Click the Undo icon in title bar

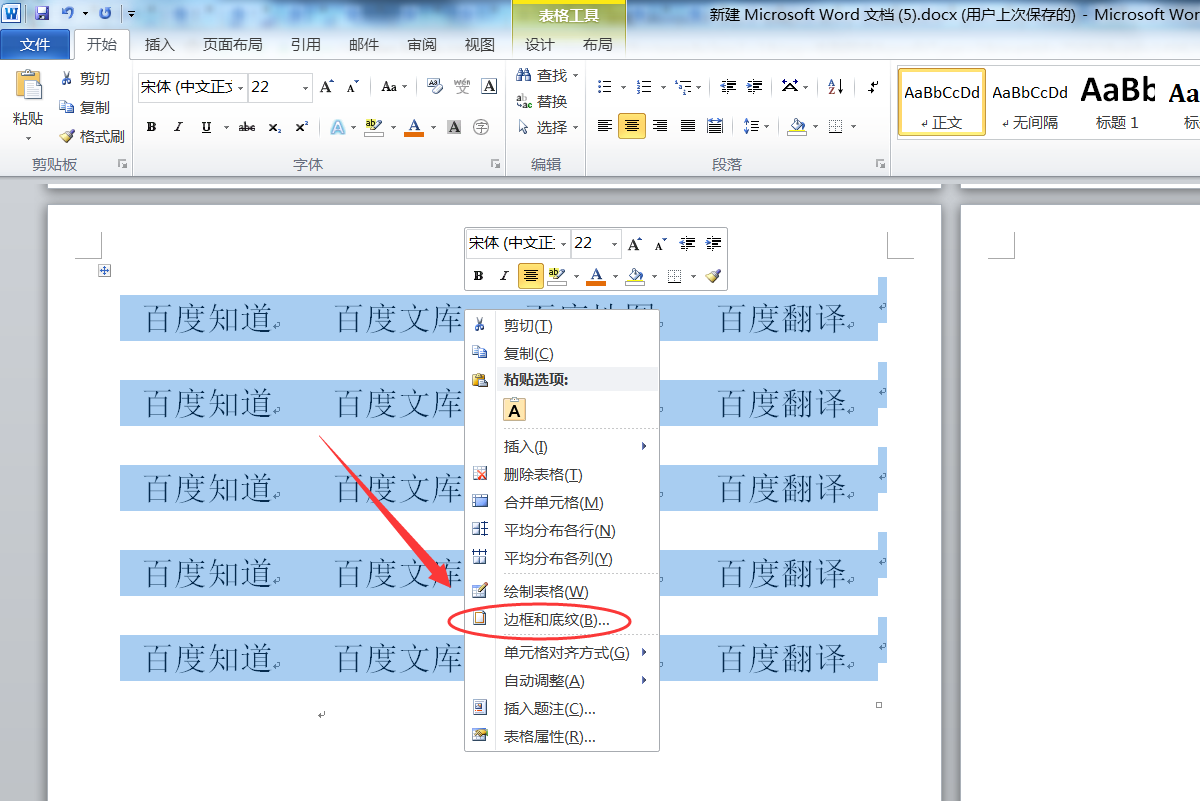(x=68, y=14)
